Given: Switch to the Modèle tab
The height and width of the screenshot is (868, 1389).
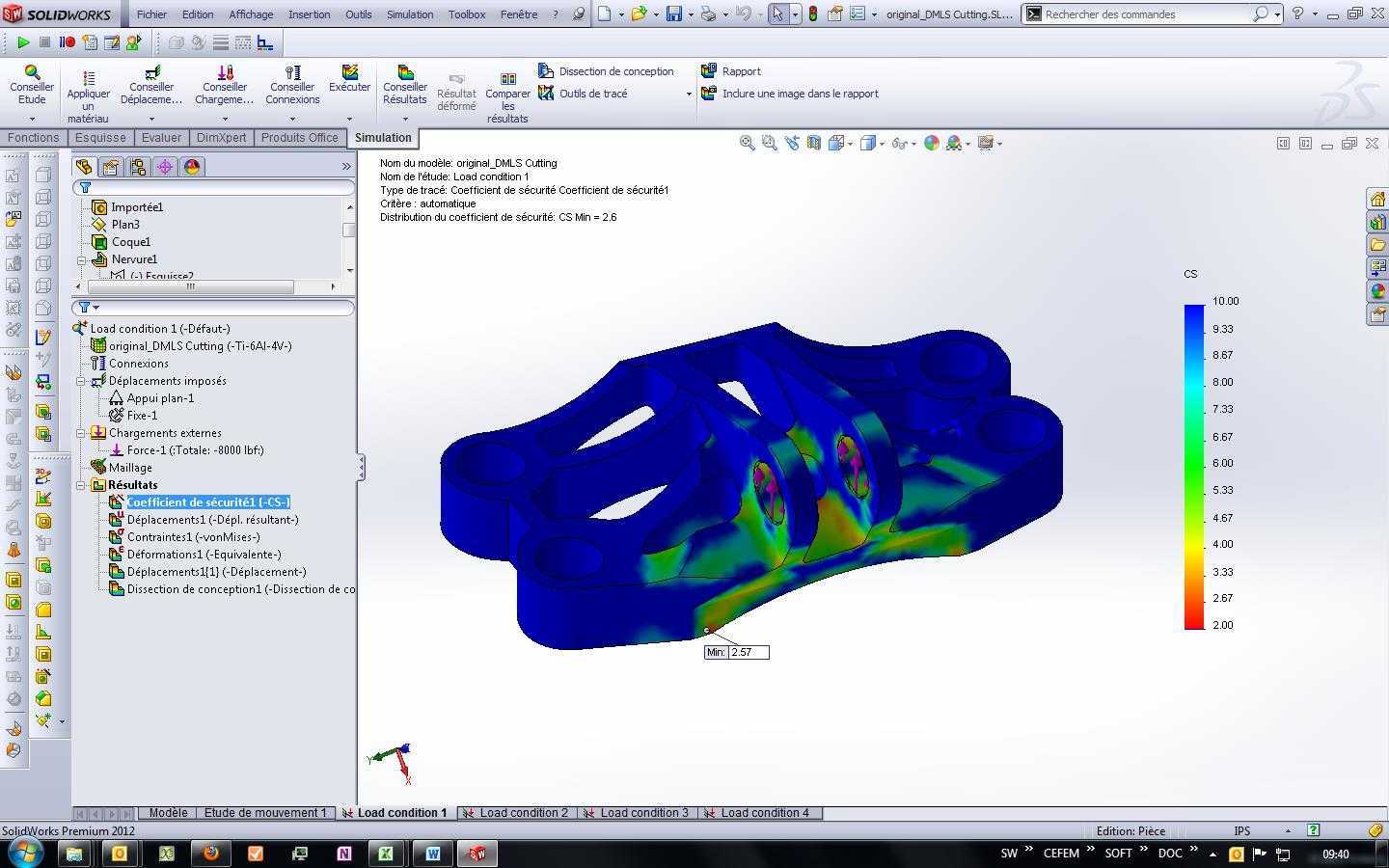Looking at the screenshot, I should (168, 813).
